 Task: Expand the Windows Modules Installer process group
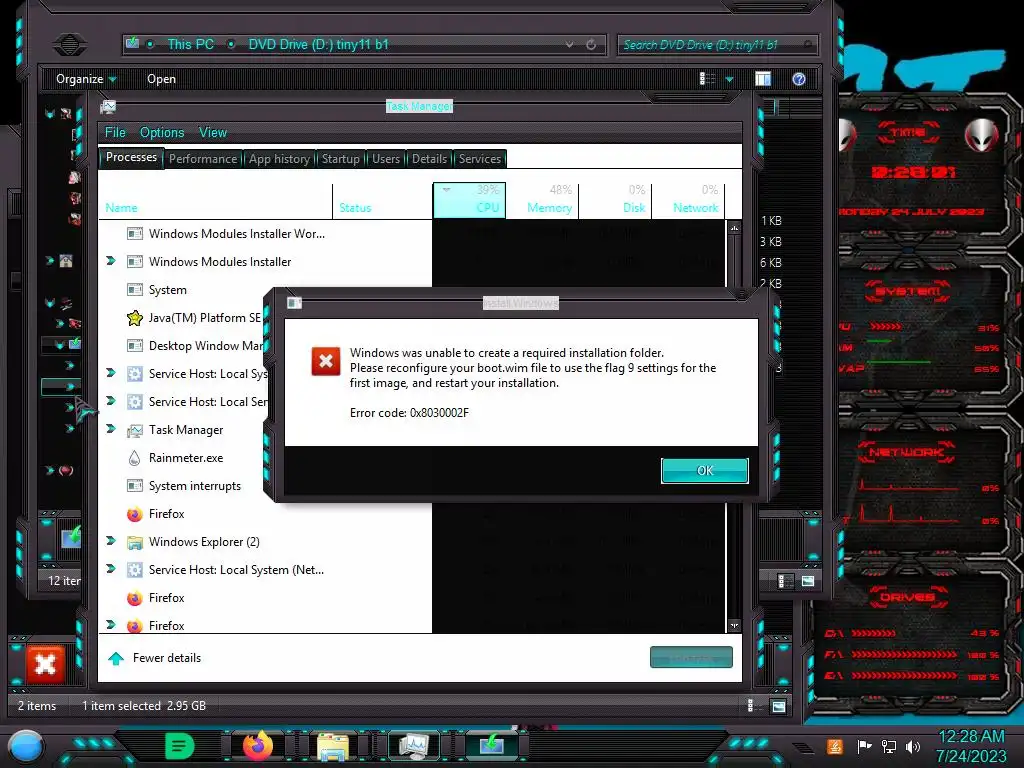click(x=111, y=261)
